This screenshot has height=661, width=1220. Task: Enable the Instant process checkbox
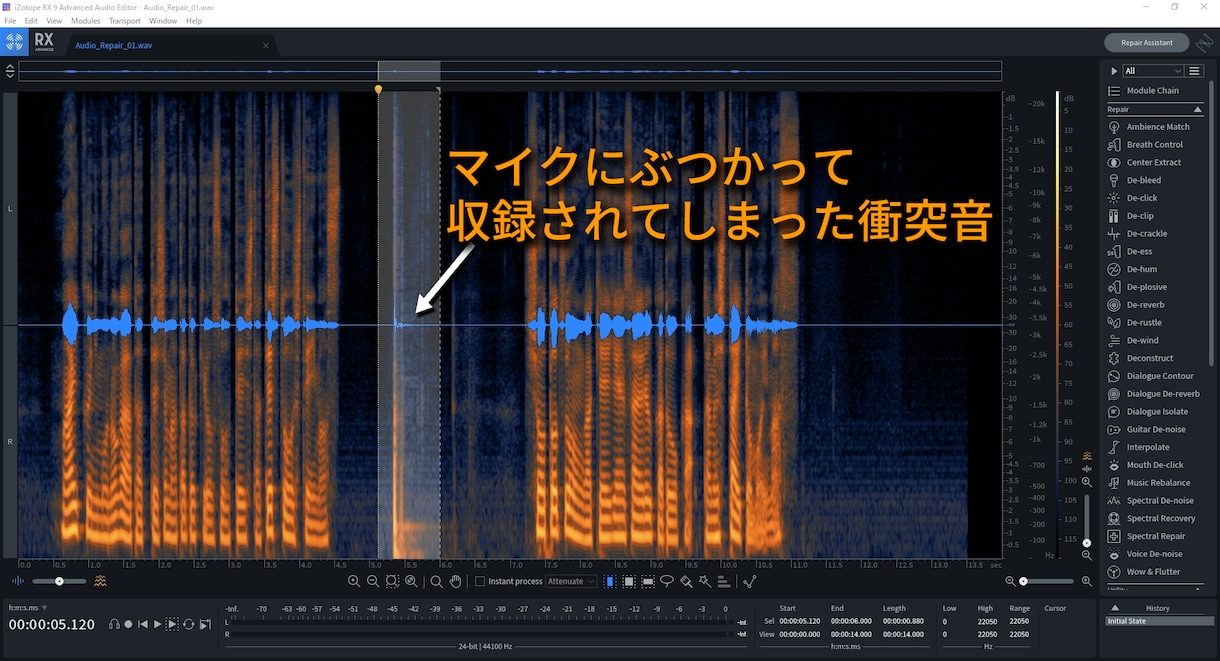pos(480,581)
